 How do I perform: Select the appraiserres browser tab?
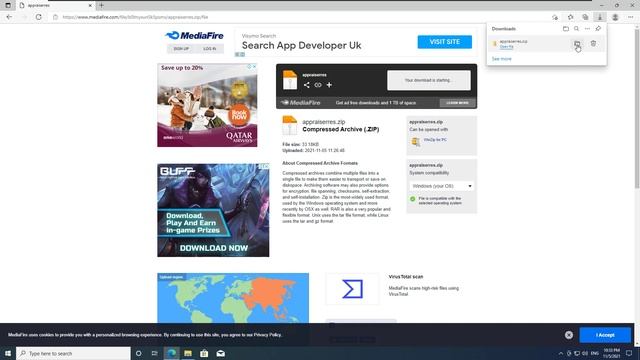click(x=56, y=5)
